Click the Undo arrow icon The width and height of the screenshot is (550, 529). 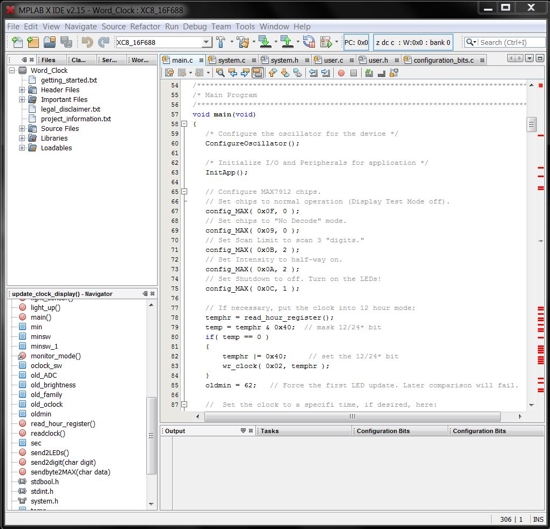87,42
